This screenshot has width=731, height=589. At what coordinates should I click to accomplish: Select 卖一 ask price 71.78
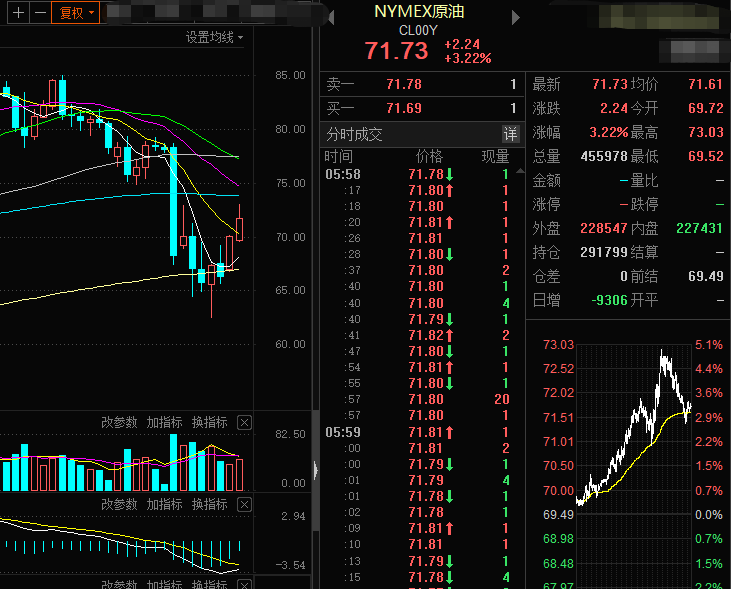point(404,84)
